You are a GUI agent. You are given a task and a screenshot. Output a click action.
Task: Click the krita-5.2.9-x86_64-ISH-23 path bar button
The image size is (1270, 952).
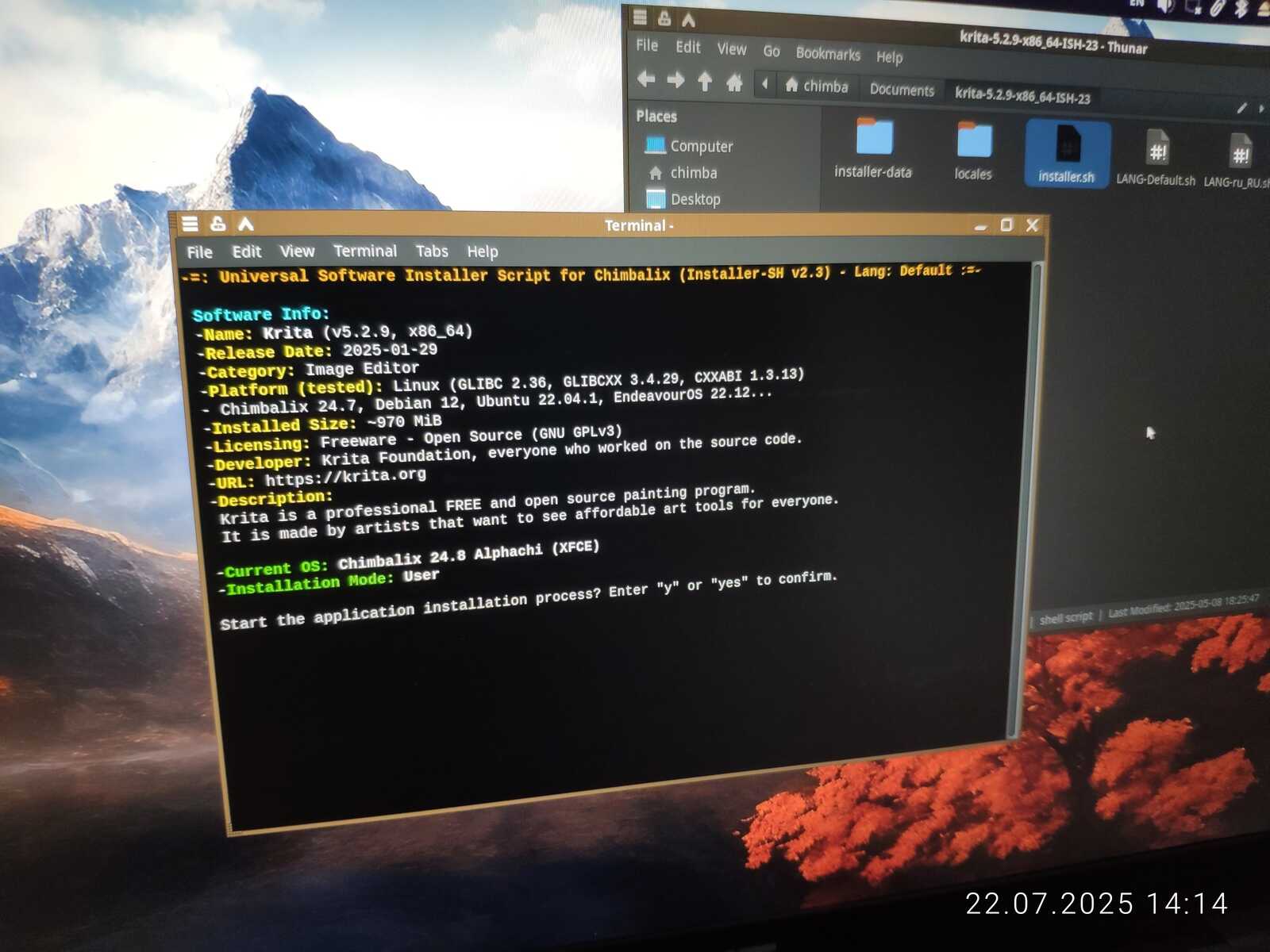(1022, 95)
